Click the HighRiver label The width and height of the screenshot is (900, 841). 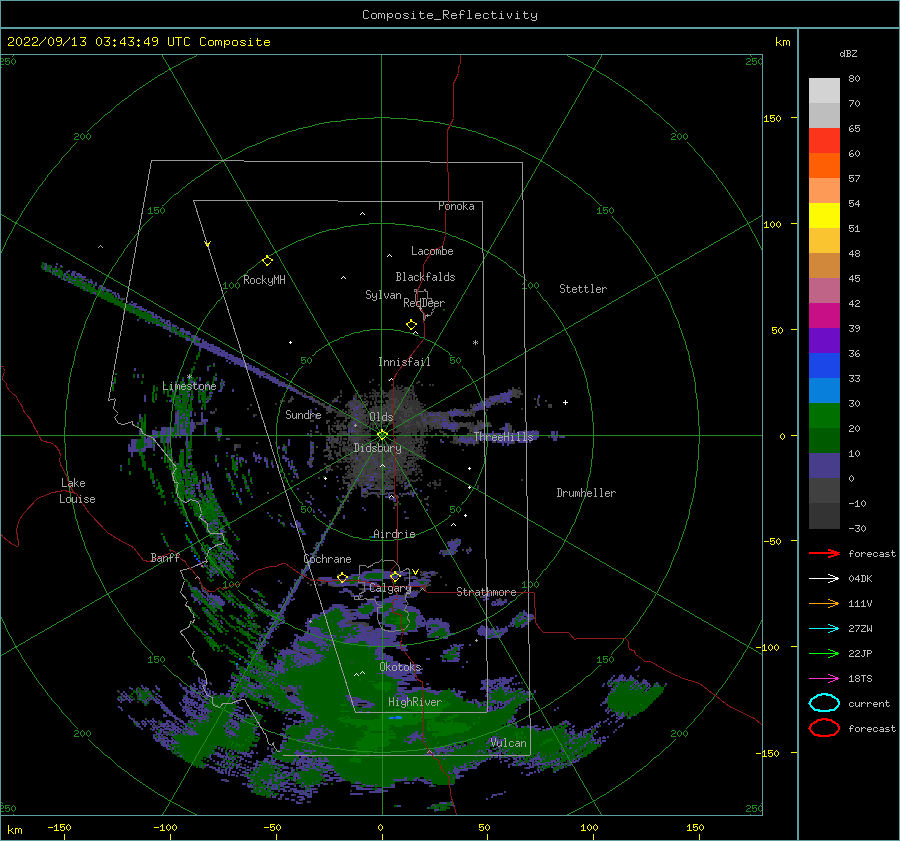[415, 702]
